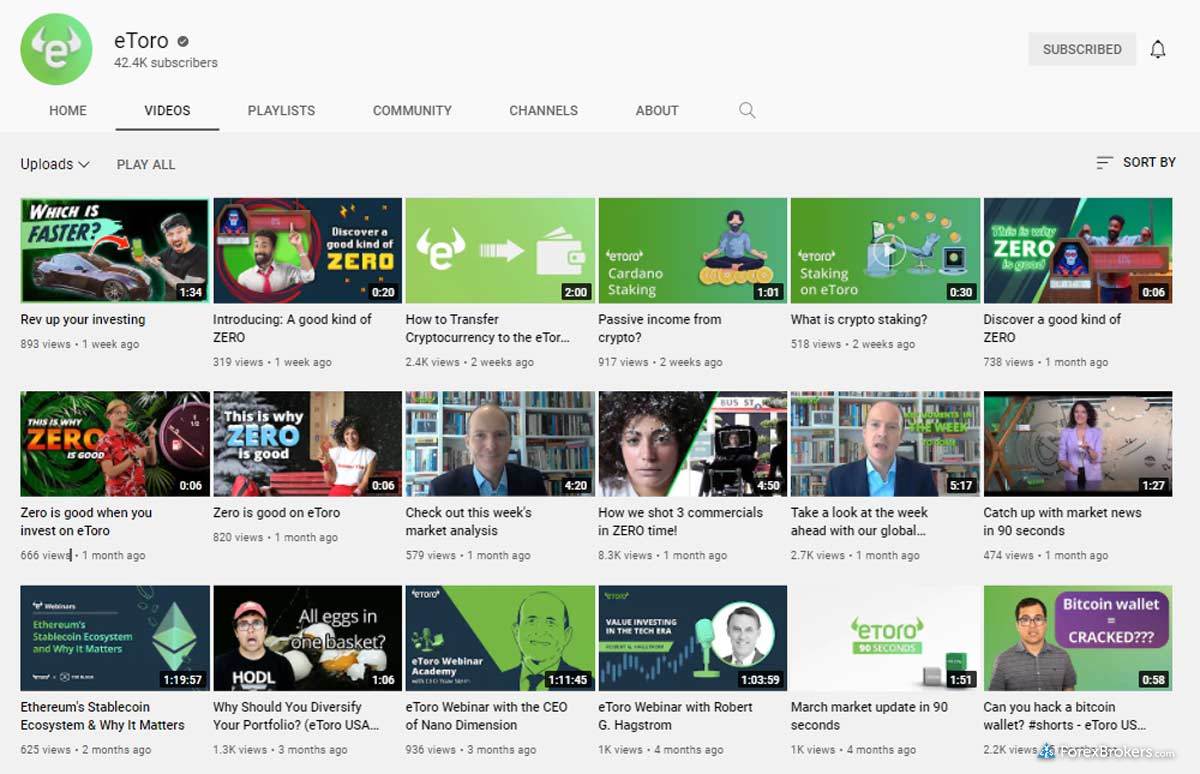Open the 'Rev up your investing' video title
The width and height of the screenshot is (1200, 774).
(x=83, y=320)
